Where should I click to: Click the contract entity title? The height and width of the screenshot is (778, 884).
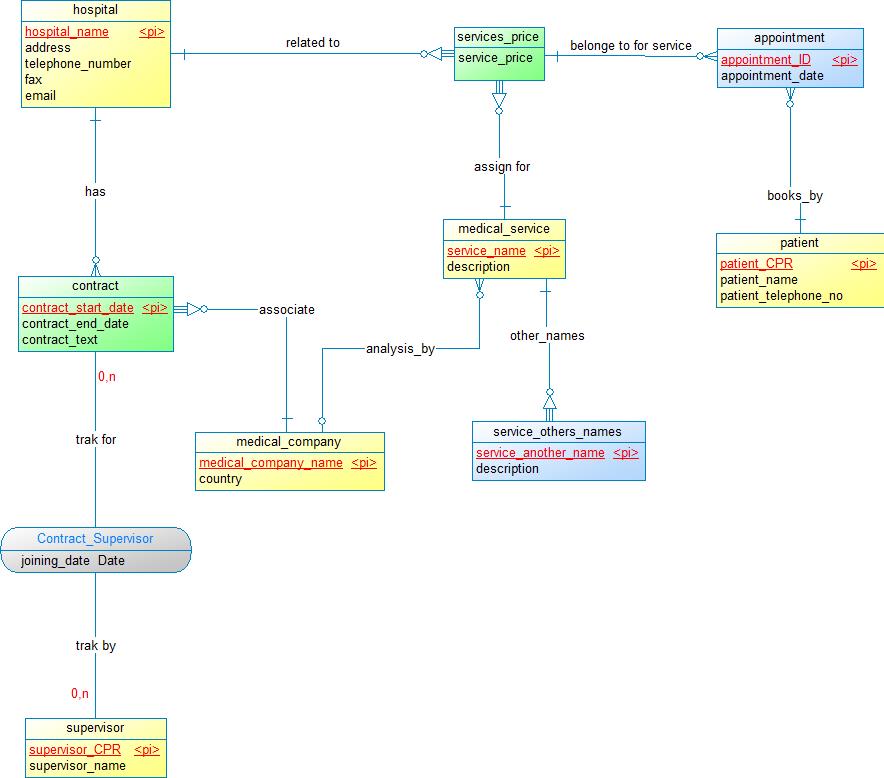[x=95, y=286]
